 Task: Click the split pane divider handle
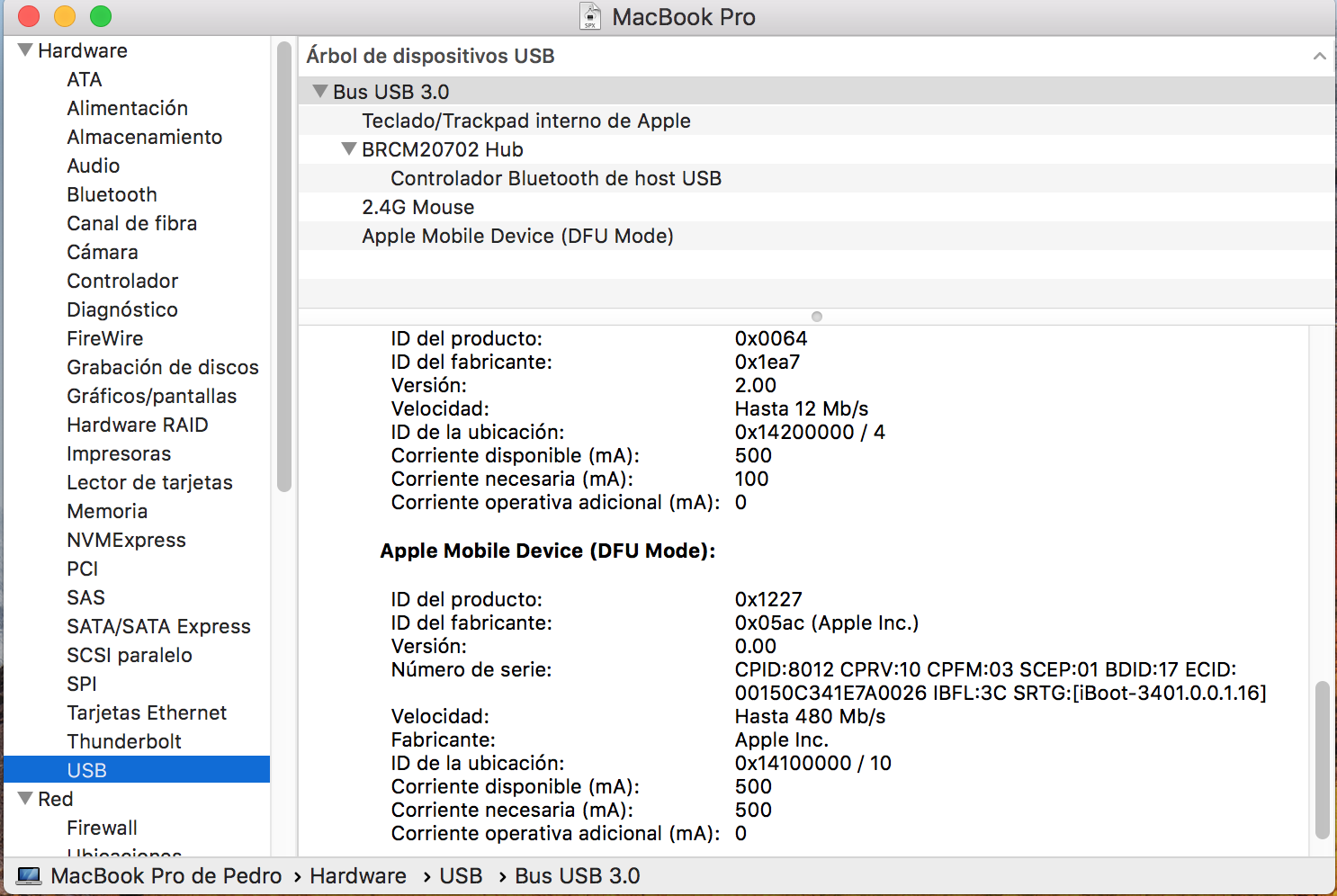click(816, 317)
